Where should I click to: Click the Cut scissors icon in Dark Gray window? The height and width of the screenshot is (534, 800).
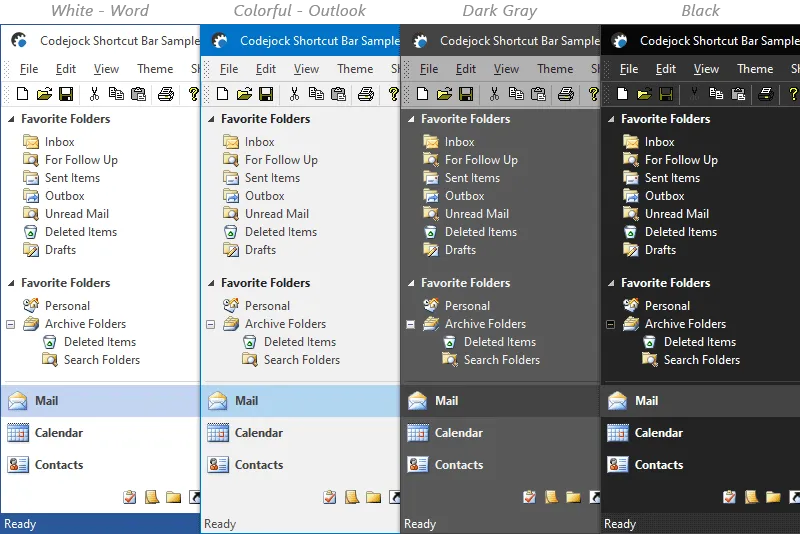click(494, 94)
